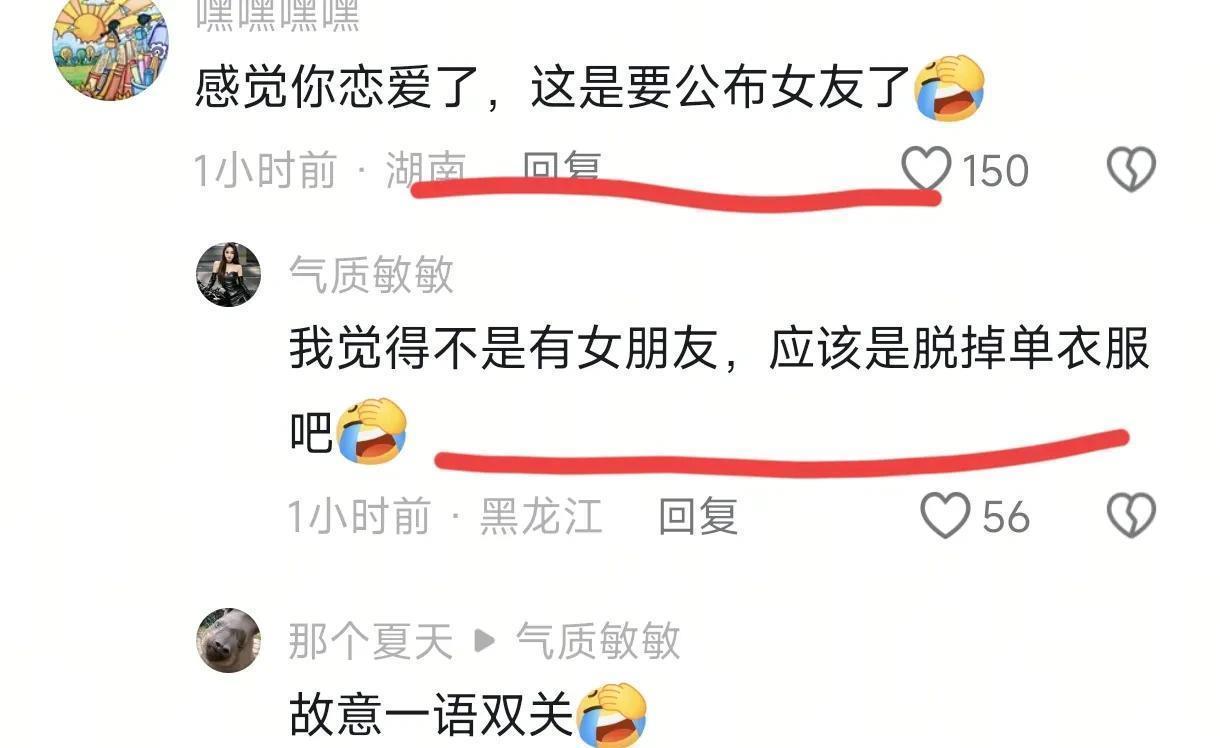Screen dimensions: 1220x748
Task: Open 那个夏天's animal avatar
Action: coord(228,640)
